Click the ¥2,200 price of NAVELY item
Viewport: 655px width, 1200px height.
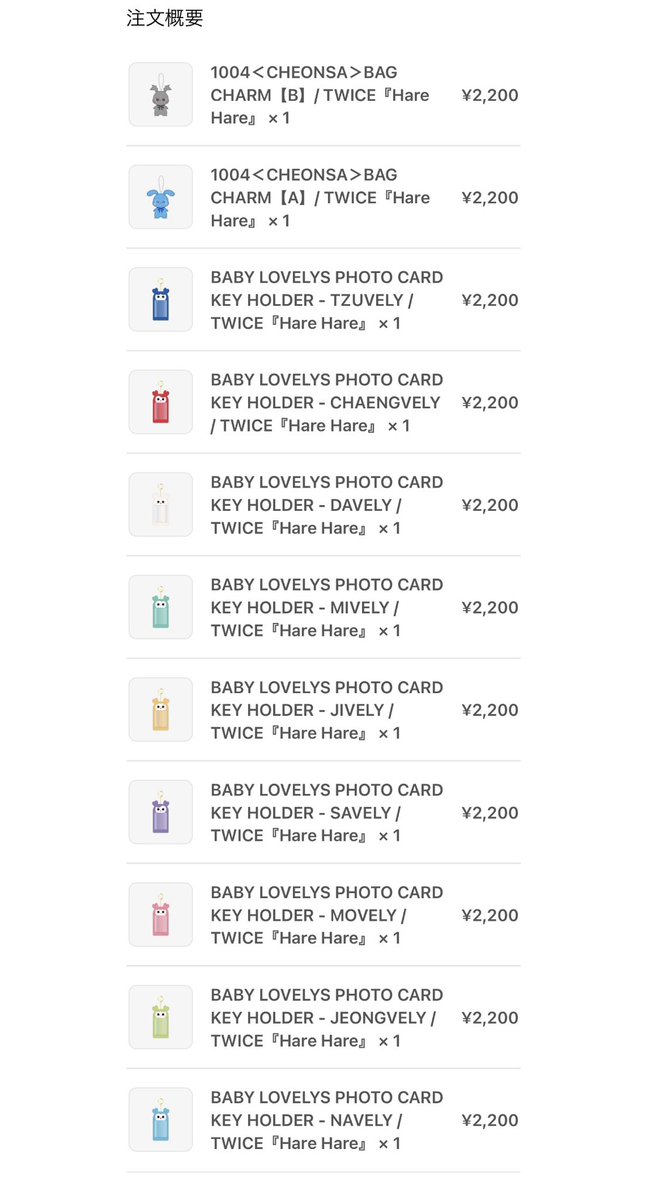490,1120
